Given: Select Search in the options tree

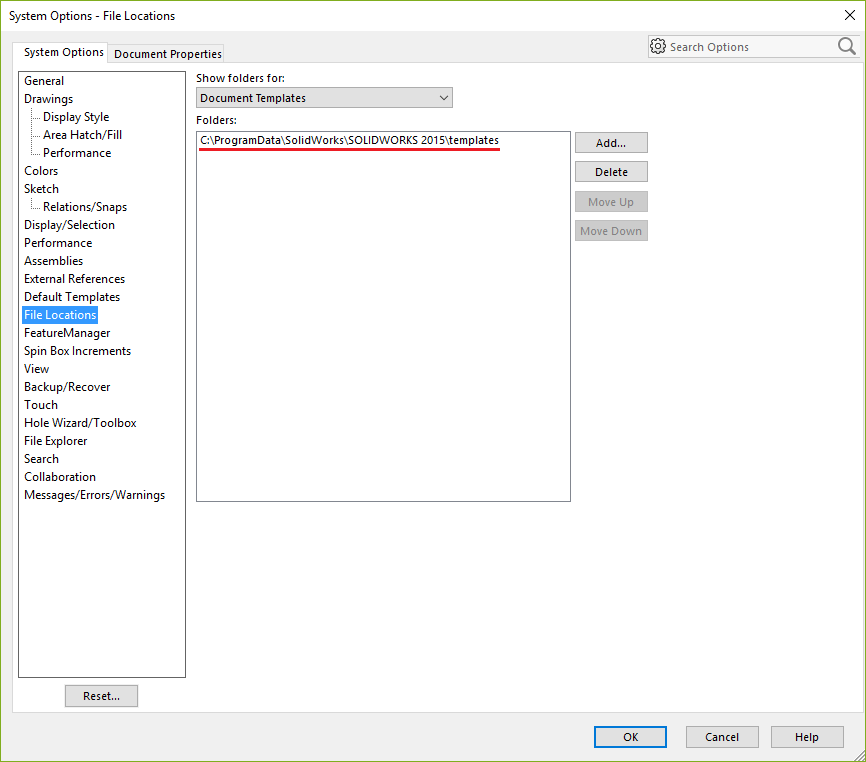Looking at the screenshot, I should click(41, 459).
